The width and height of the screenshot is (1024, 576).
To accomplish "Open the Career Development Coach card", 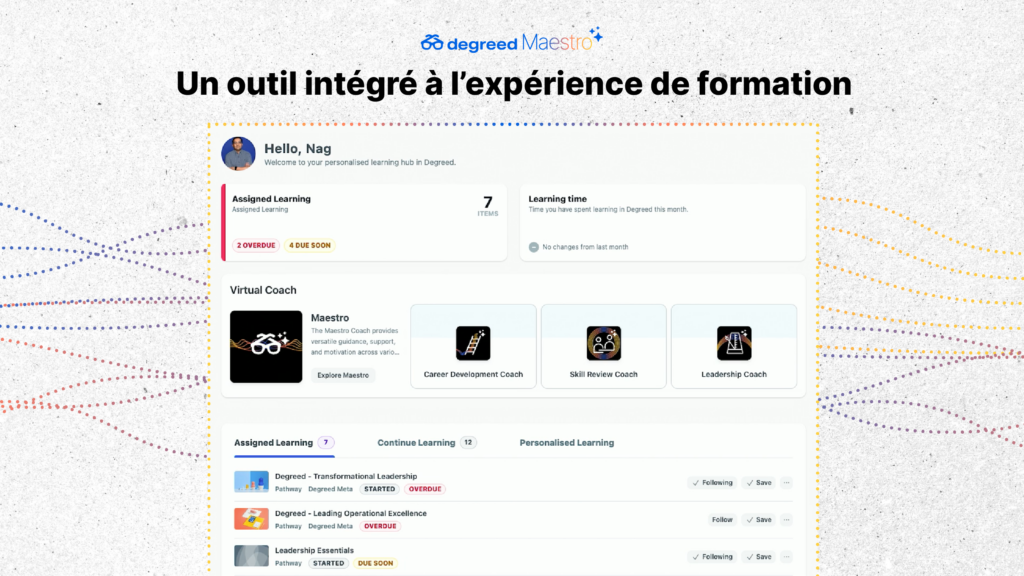I will (473, 346).
